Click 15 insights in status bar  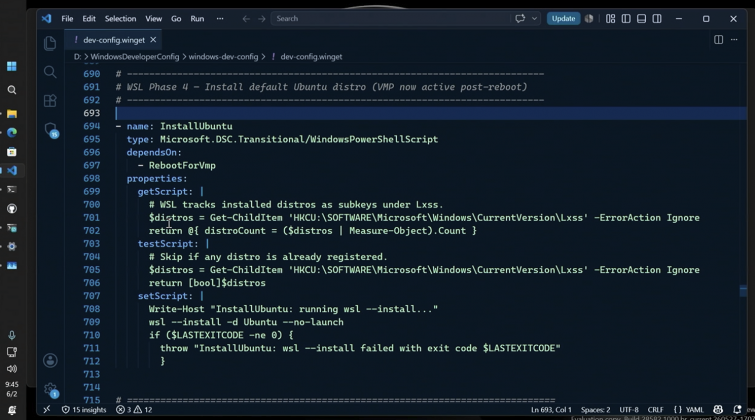click(84, 409)
